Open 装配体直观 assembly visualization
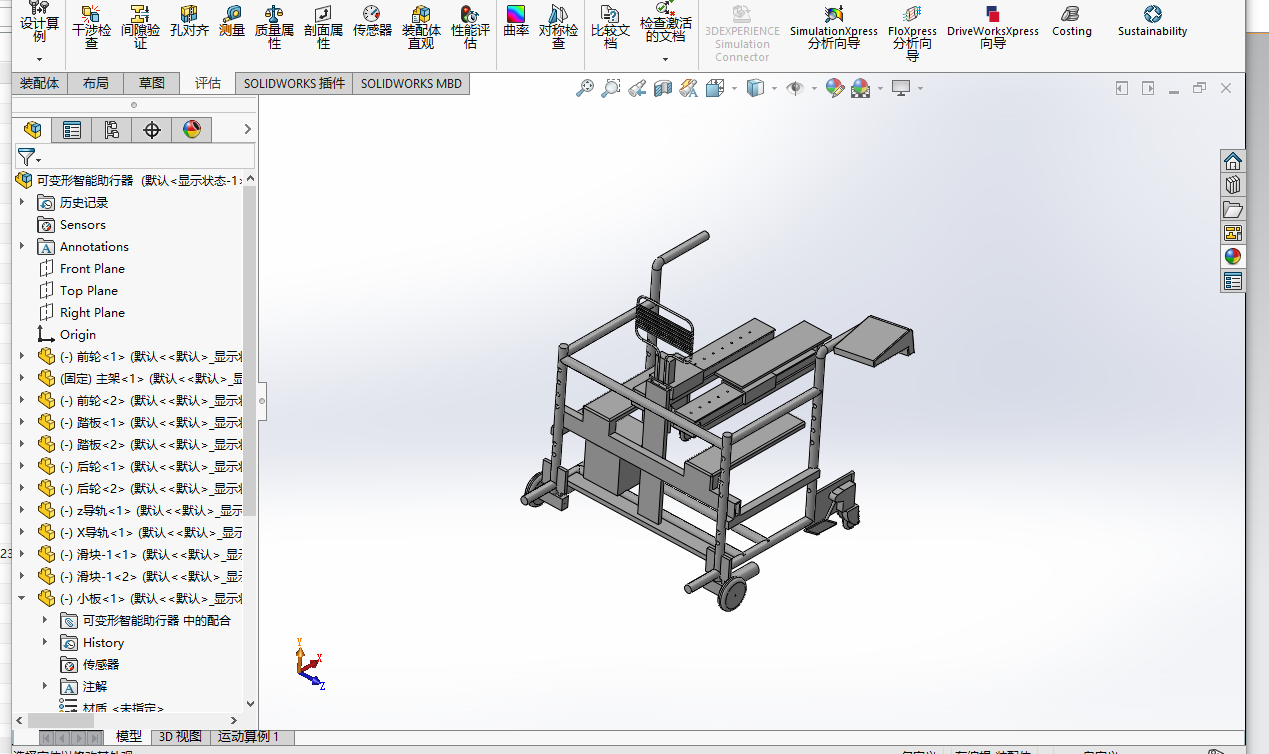Screen dimensions: 1269x754 click(421, 27)
